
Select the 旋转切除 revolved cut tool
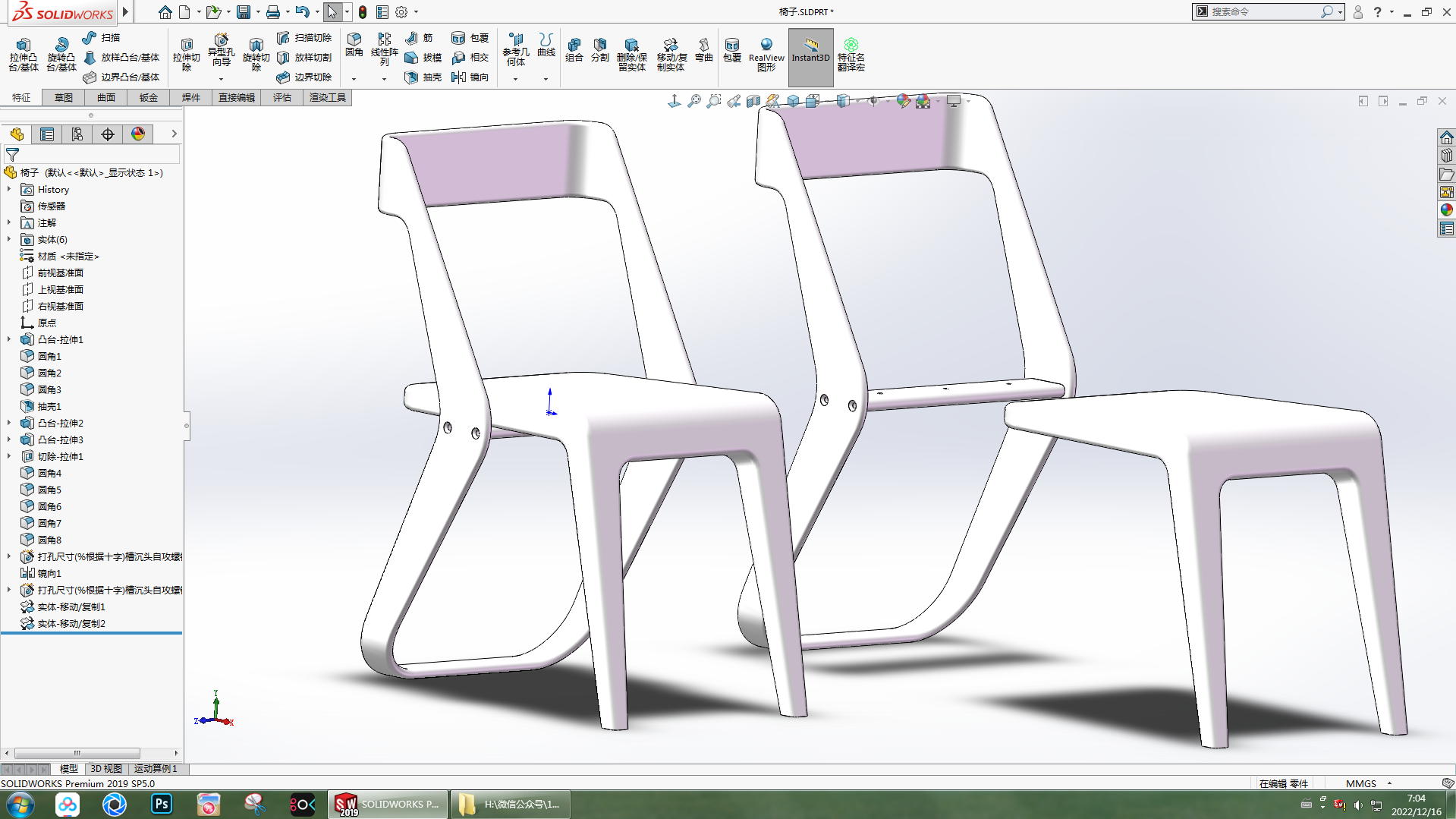point(256,55)
